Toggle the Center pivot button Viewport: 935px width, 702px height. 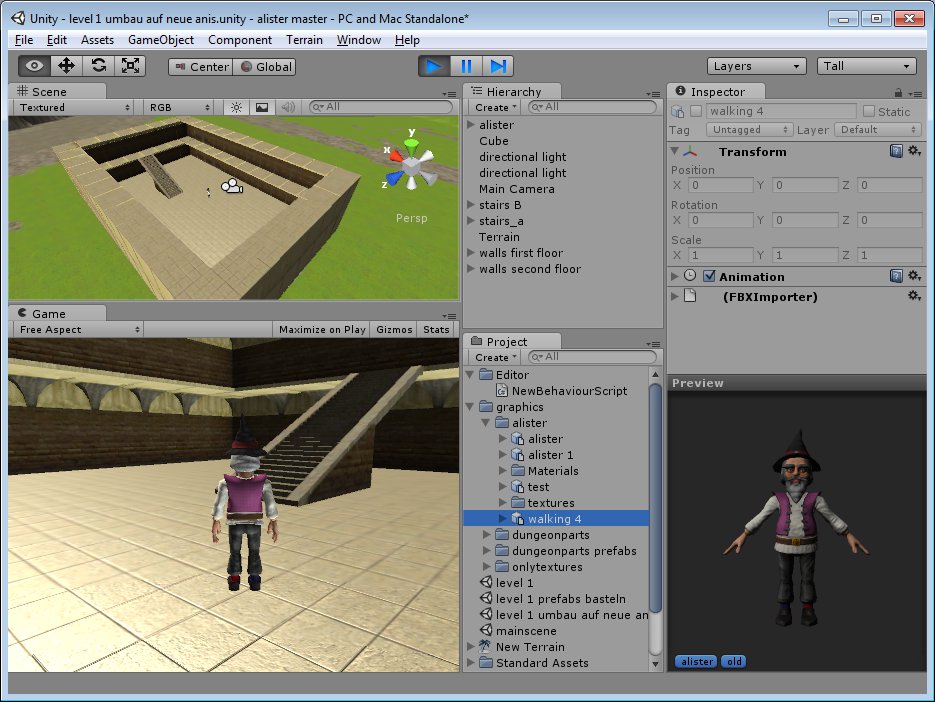(200, 67)
